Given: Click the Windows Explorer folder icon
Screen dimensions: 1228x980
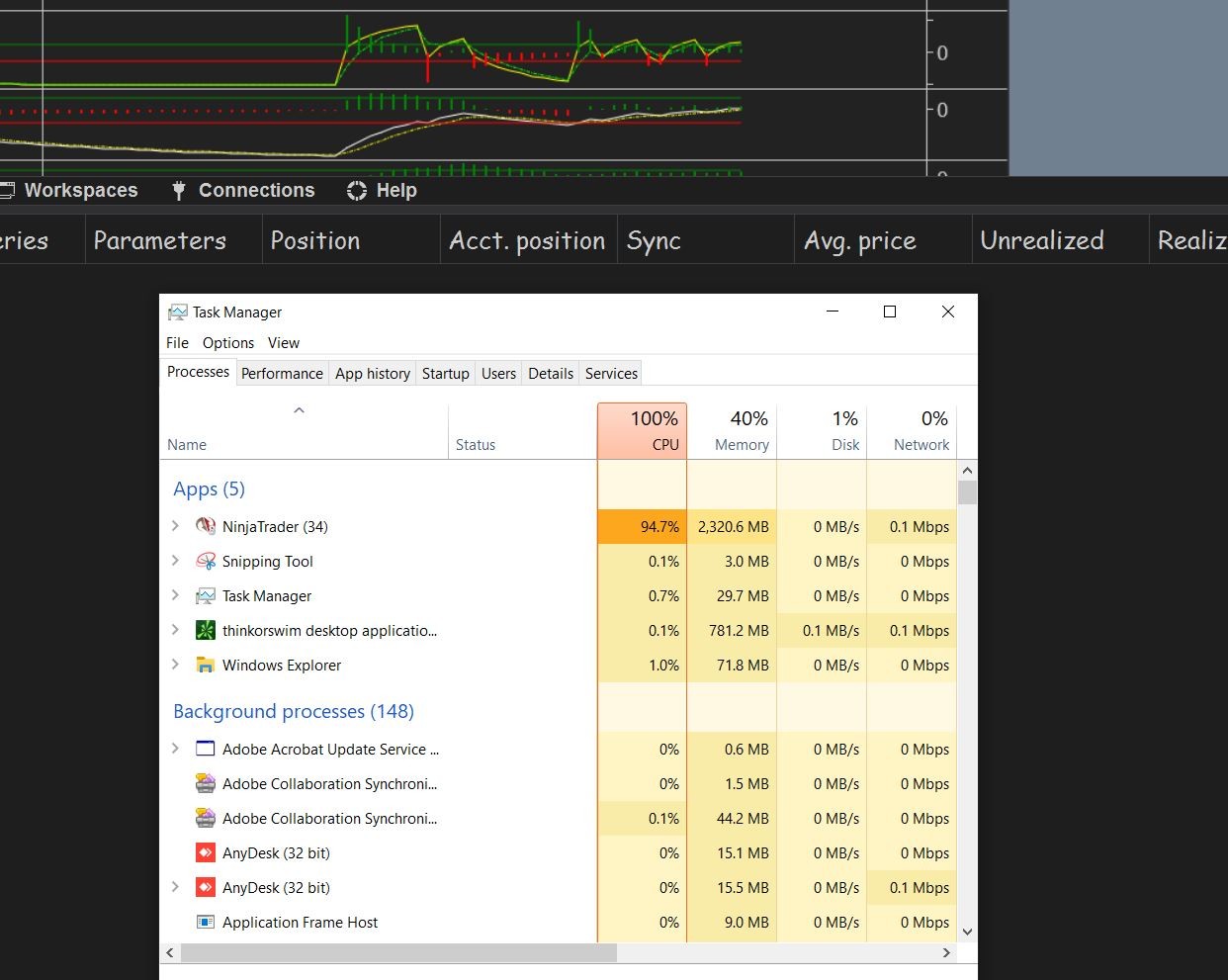Looking at the screenshot, I should click(x=206, y=665).
